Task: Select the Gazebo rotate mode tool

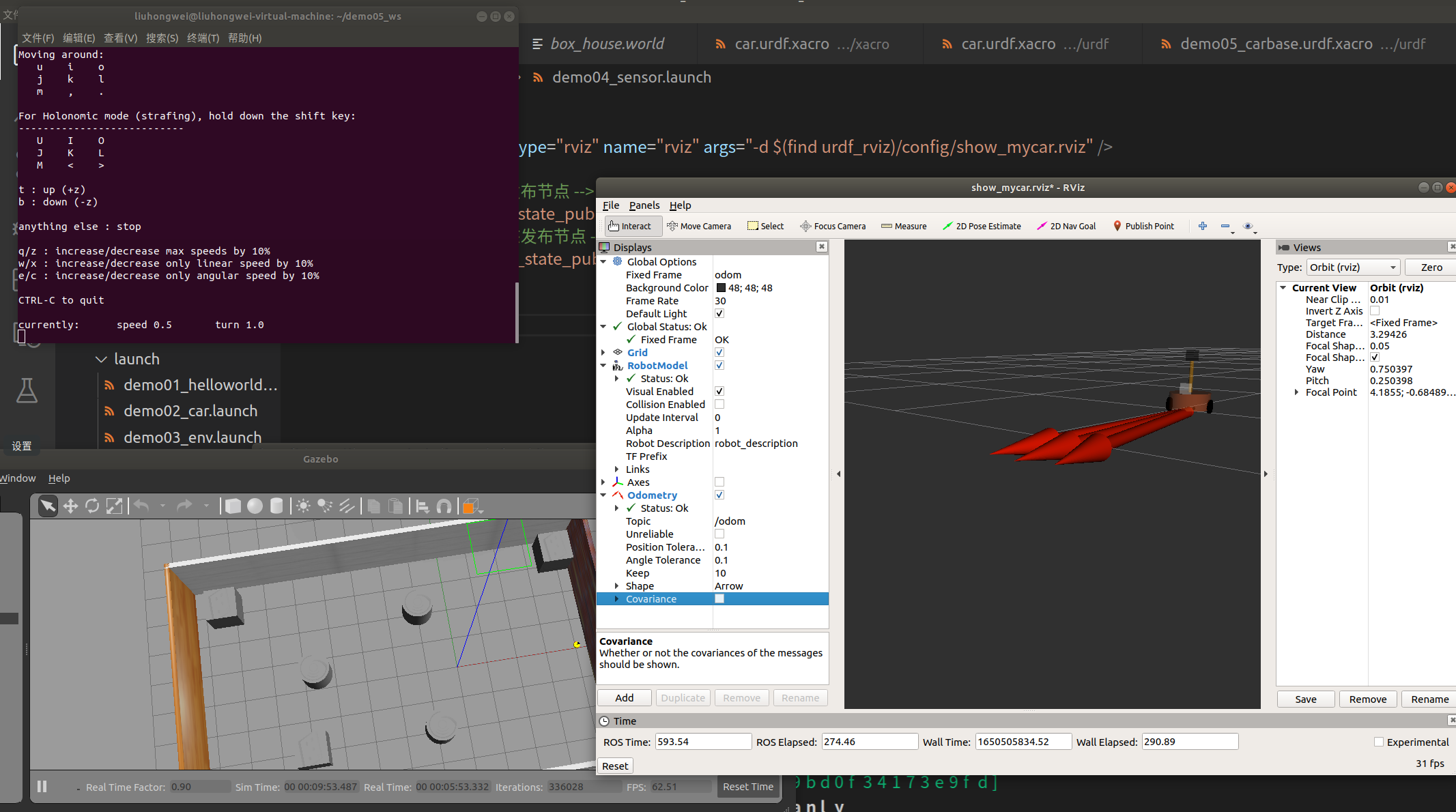Action: pos(92,506)
